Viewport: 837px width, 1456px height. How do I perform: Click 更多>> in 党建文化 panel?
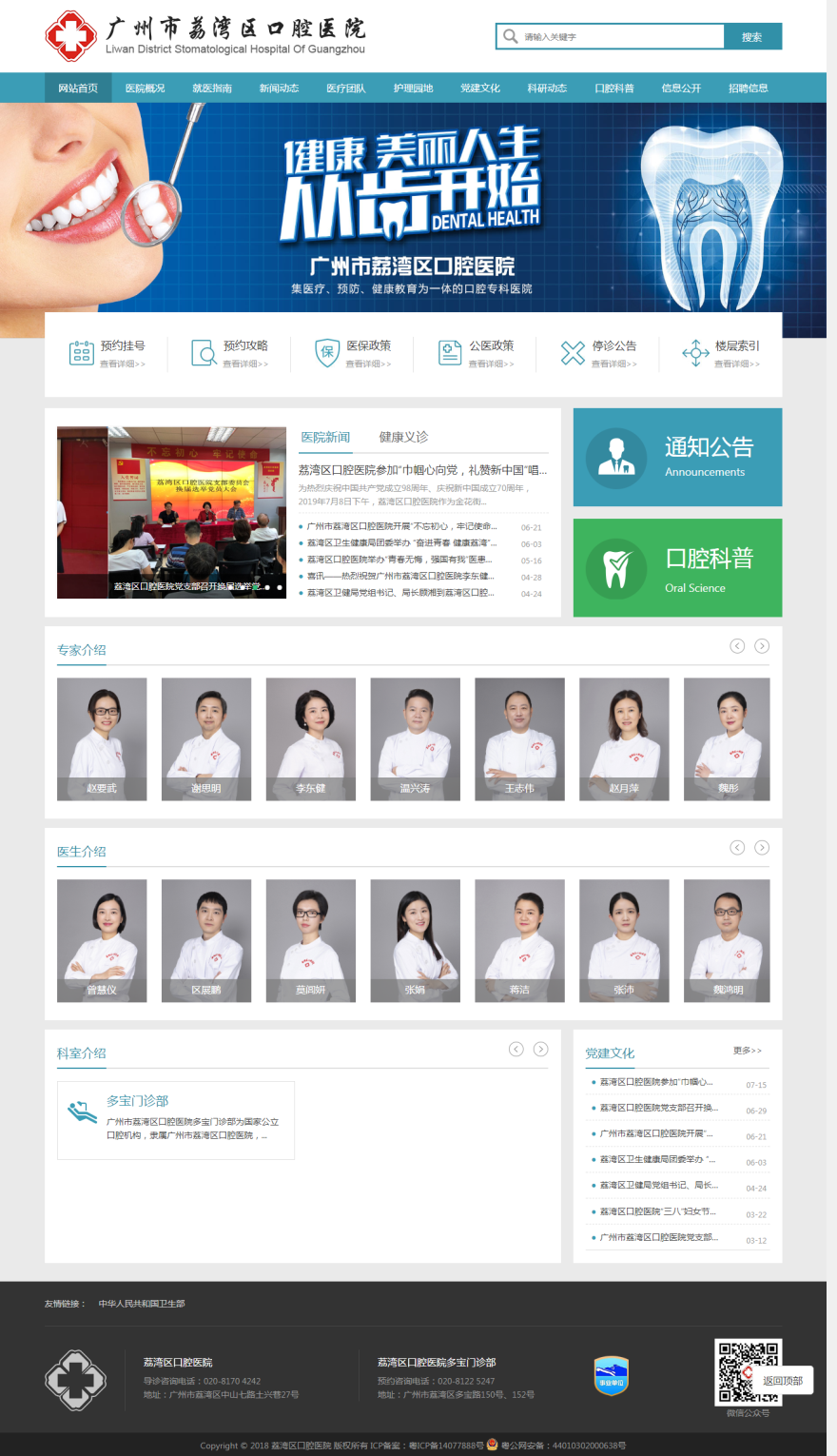[x=748, y=1051]
